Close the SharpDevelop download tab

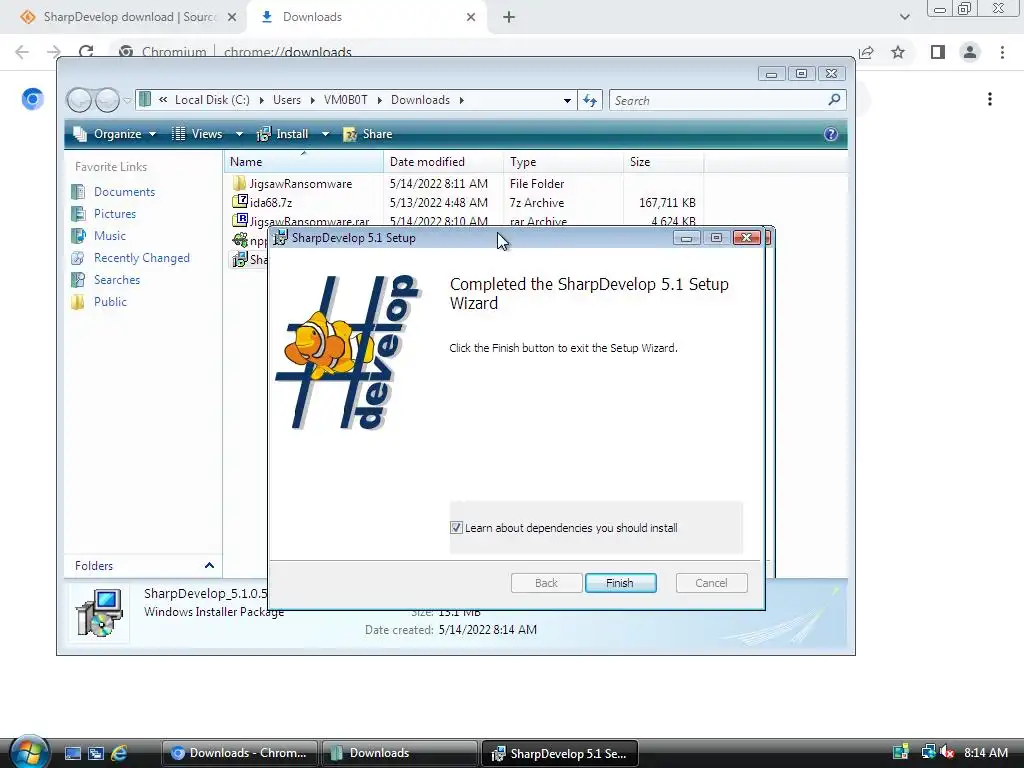coord(232,17)
